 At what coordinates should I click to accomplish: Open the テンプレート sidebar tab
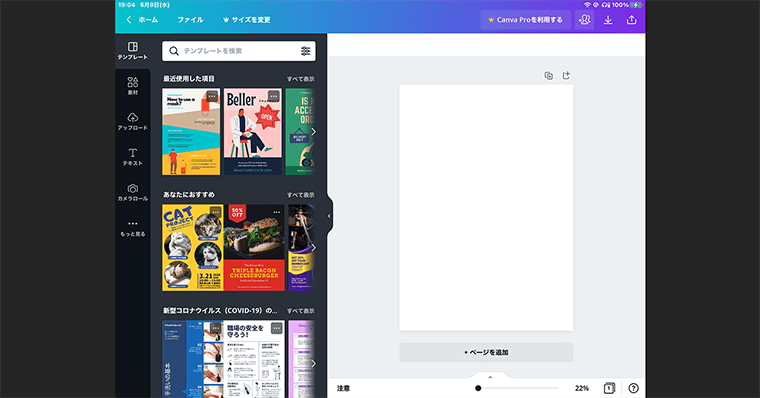(x=132, y=51)
